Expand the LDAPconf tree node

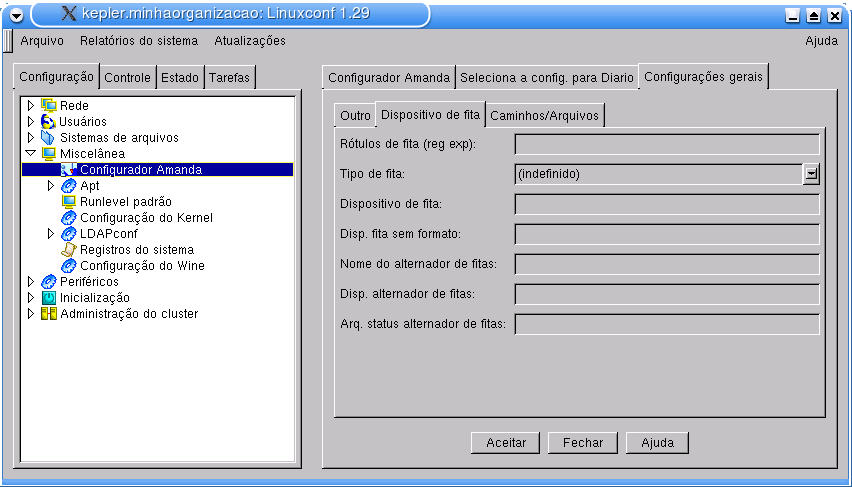point(51,234)
